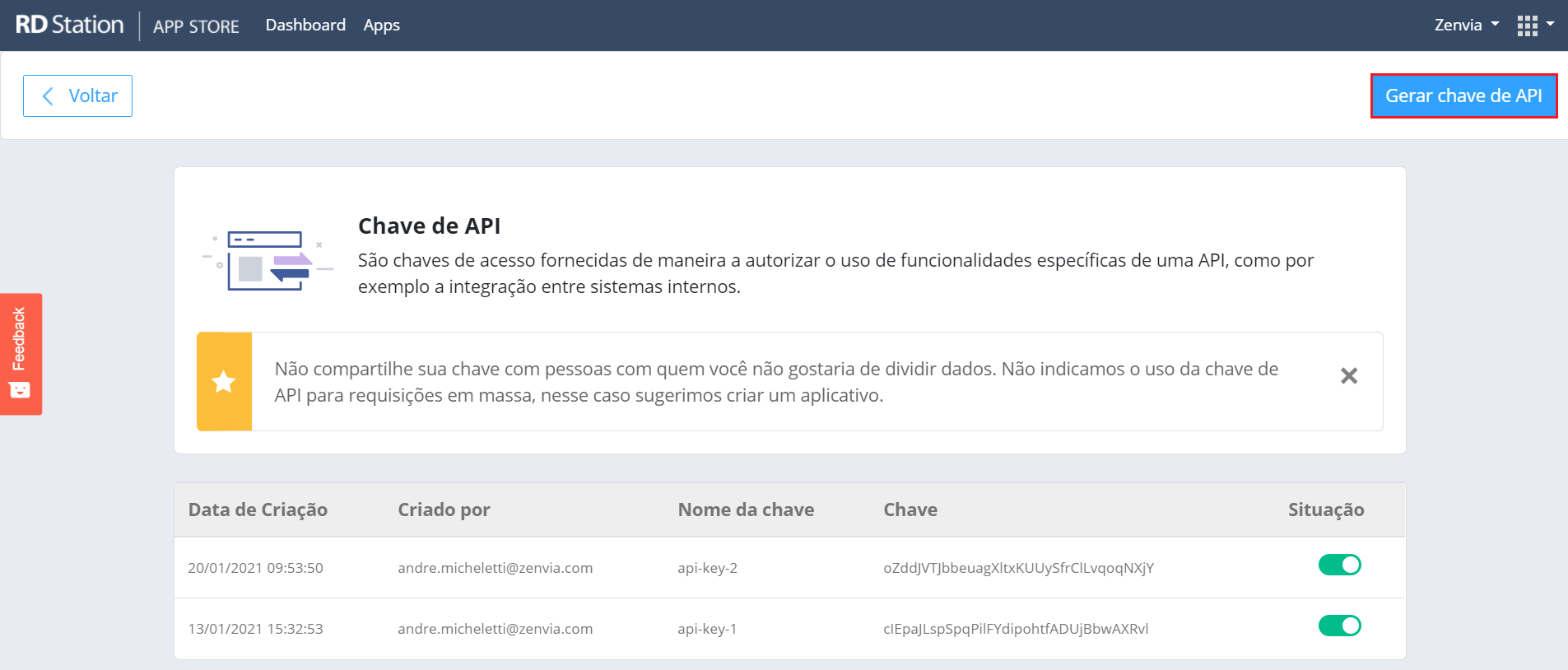
Task: Open the apps grid icon menu
Action: [x=1527, y=26]
